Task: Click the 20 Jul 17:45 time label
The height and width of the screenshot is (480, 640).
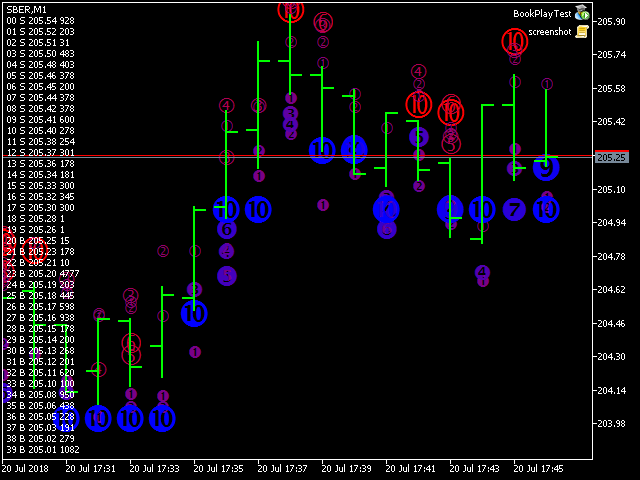Action: pos(539,469)
